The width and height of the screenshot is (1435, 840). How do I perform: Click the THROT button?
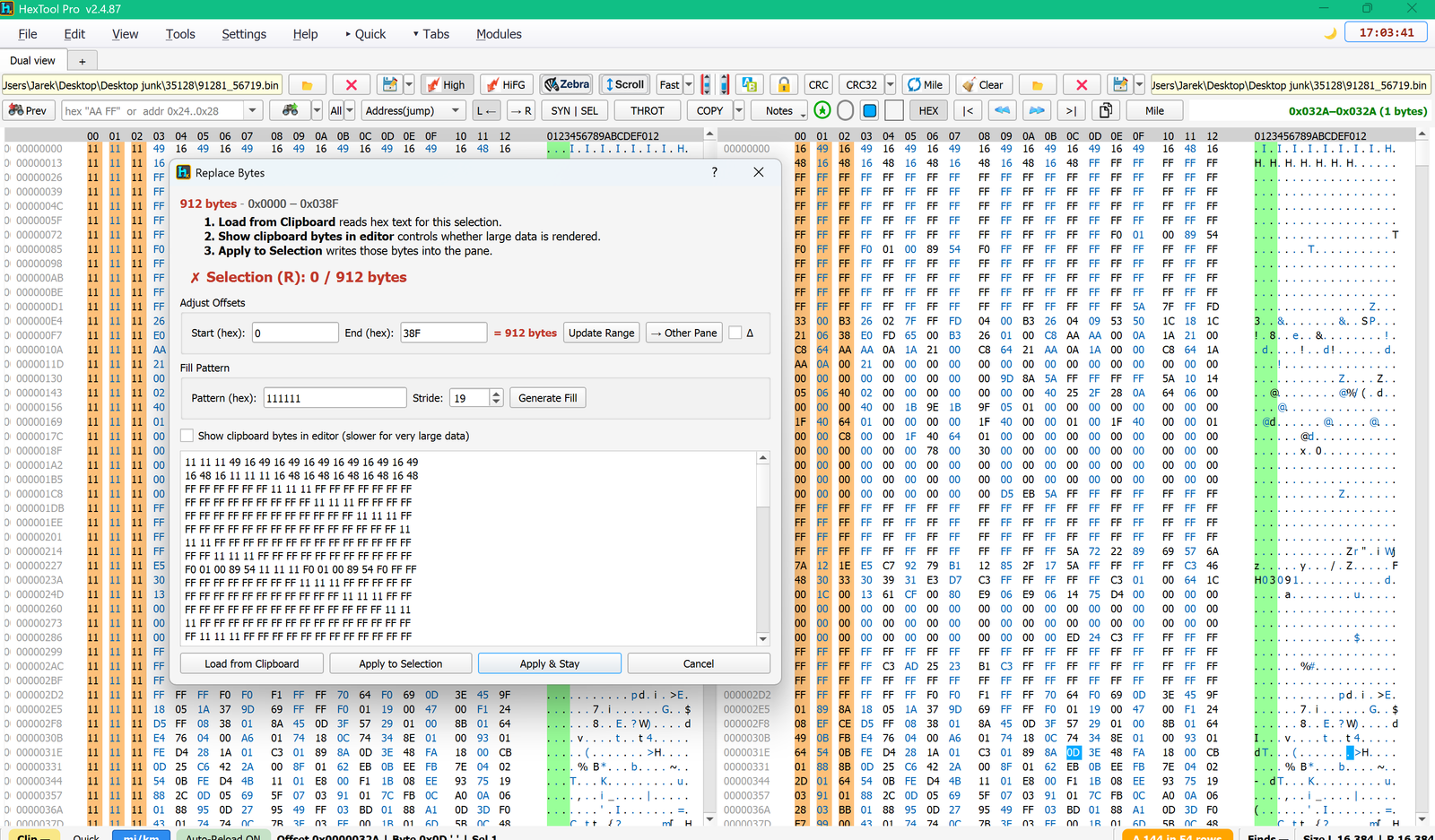click(648, 110)
